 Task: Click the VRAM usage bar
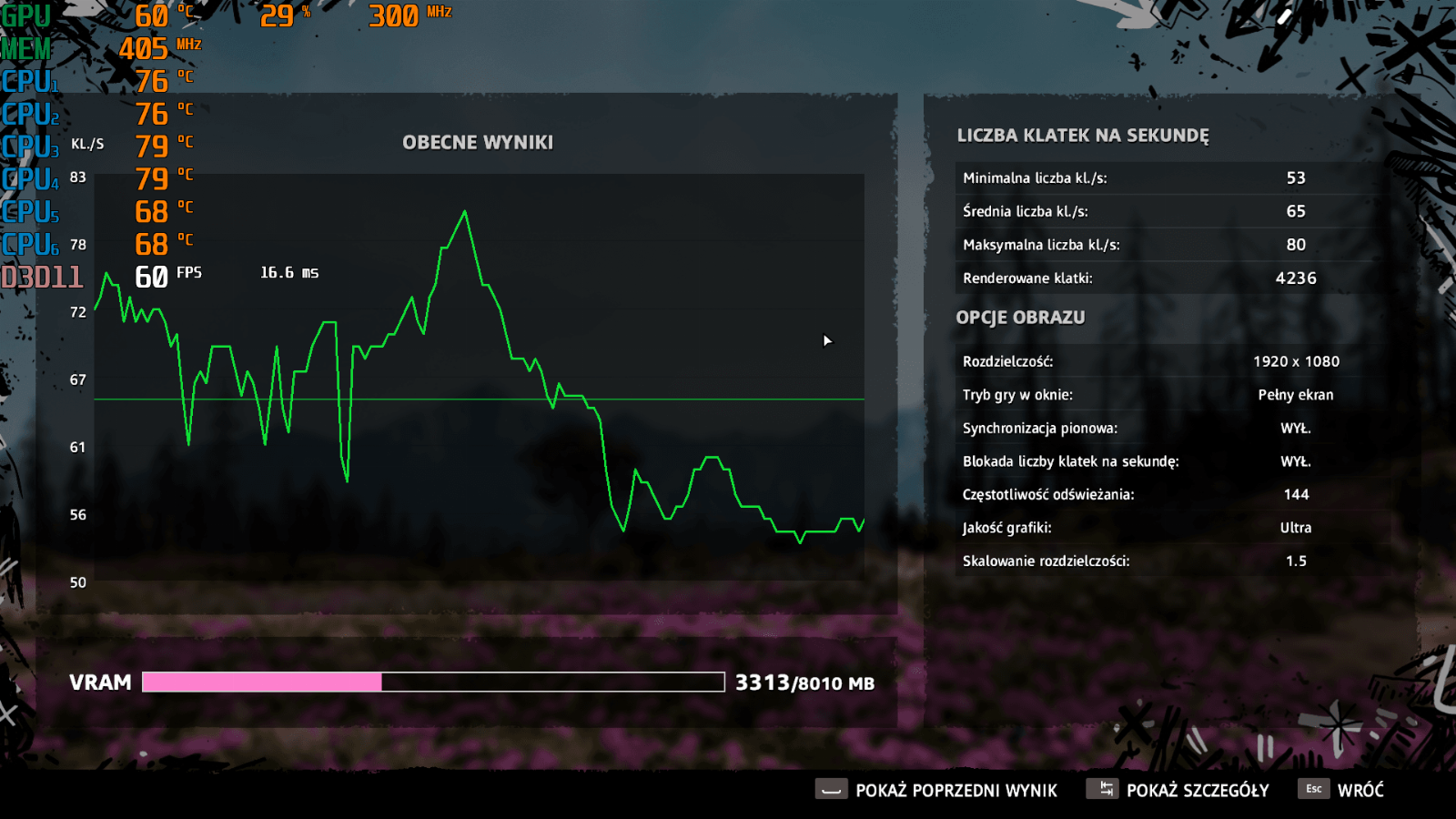433,682
